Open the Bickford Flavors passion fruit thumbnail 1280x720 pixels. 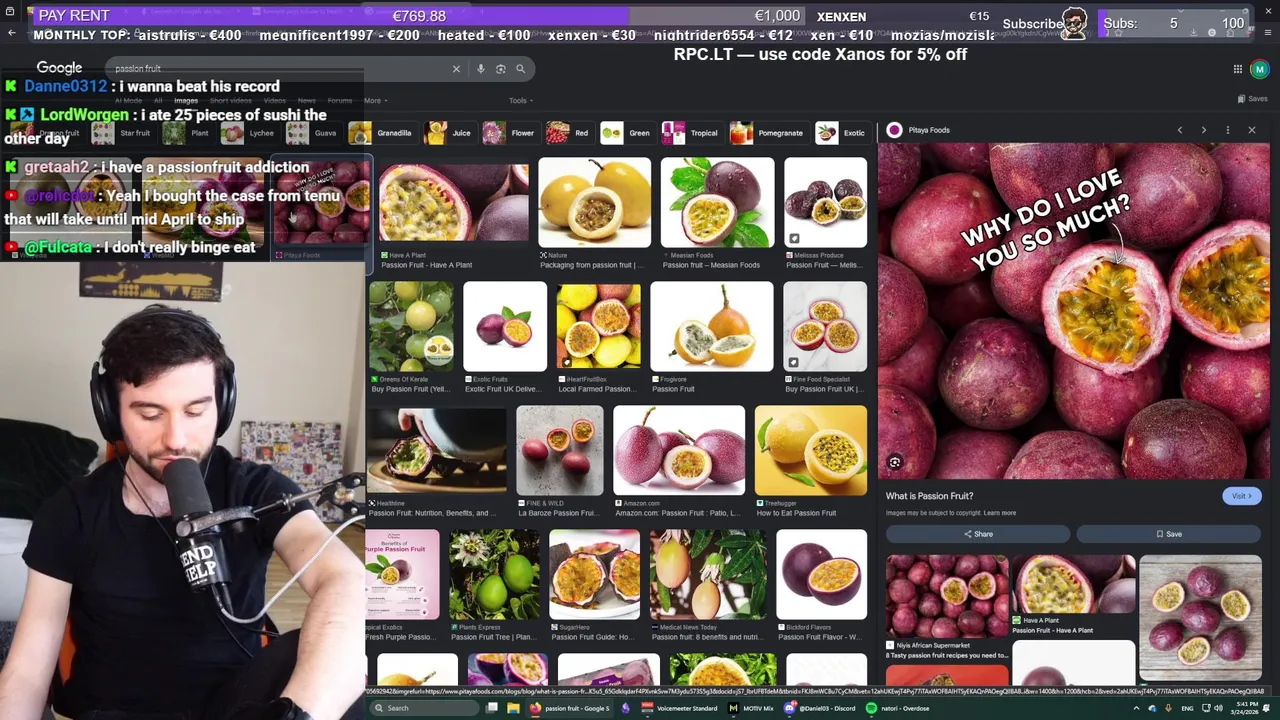[822, 575]
